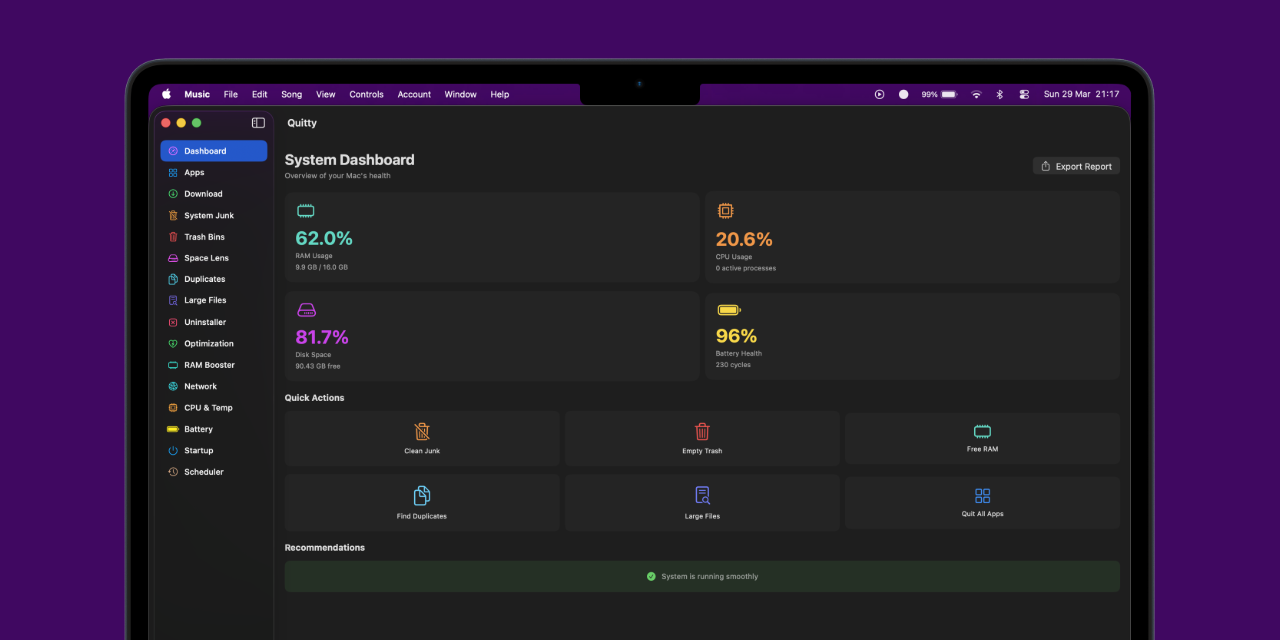The height and width of the screenshot is (640, 1280).
Task: Click the Wi-Fi menu bar icon
Action: pyautogui.click(x=976, y=94)
